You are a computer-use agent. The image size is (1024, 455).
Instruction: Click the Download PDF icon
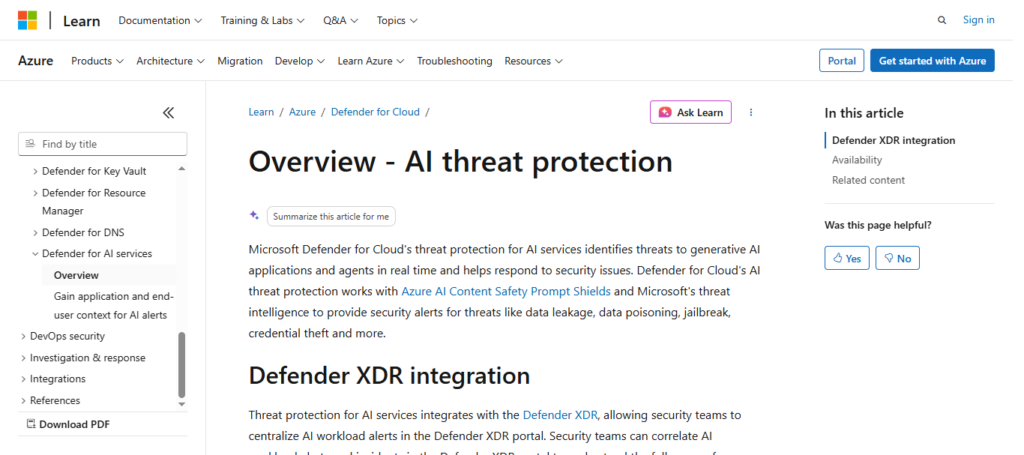(31, 424)
